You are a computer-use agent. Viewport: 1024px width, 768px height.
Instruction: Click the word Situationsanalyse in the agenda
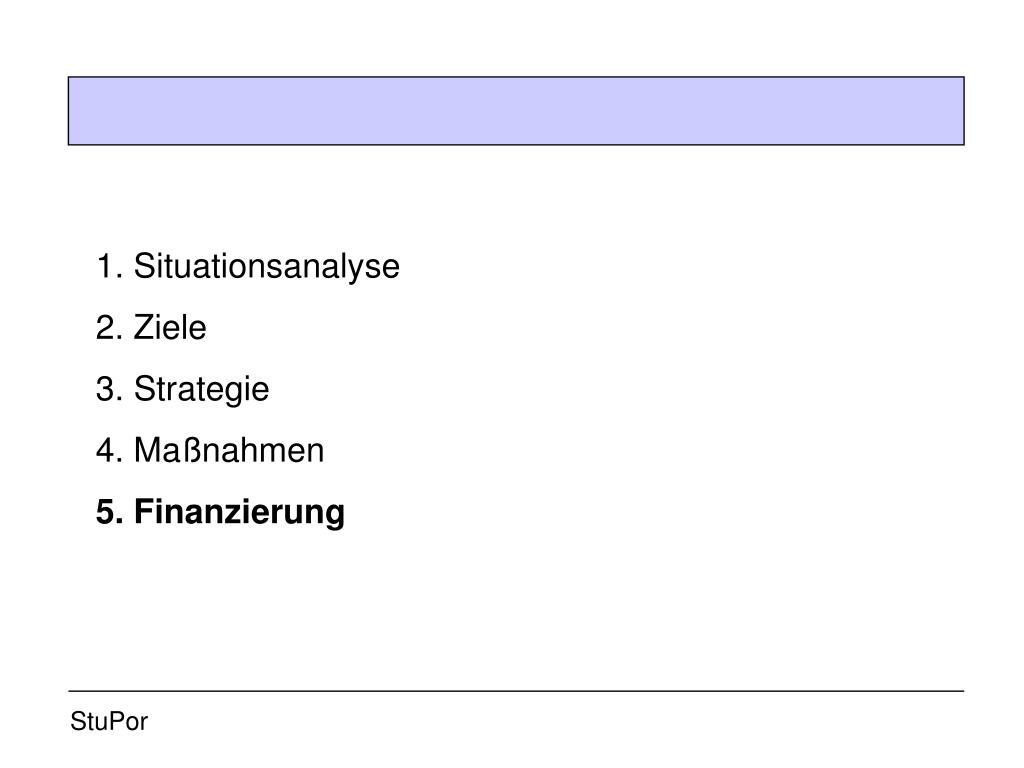(x=266, y=267)
